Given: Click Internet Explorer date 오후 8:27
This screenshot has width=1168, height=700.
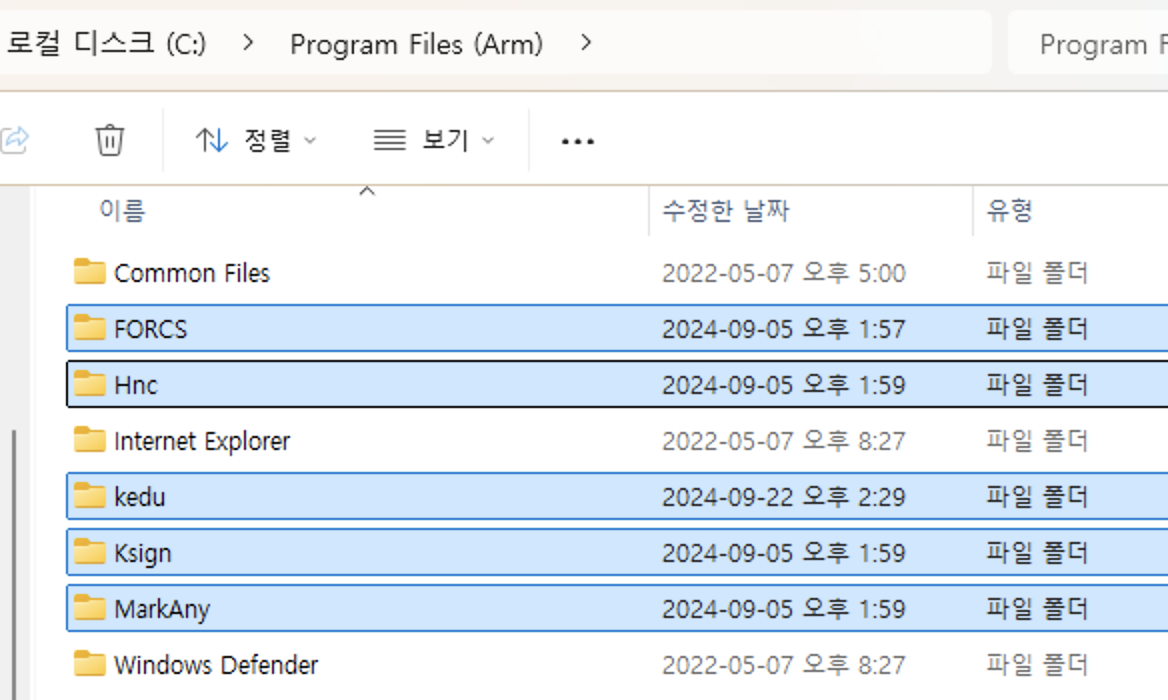Looking at the screenshot, I should click(784, 441).
